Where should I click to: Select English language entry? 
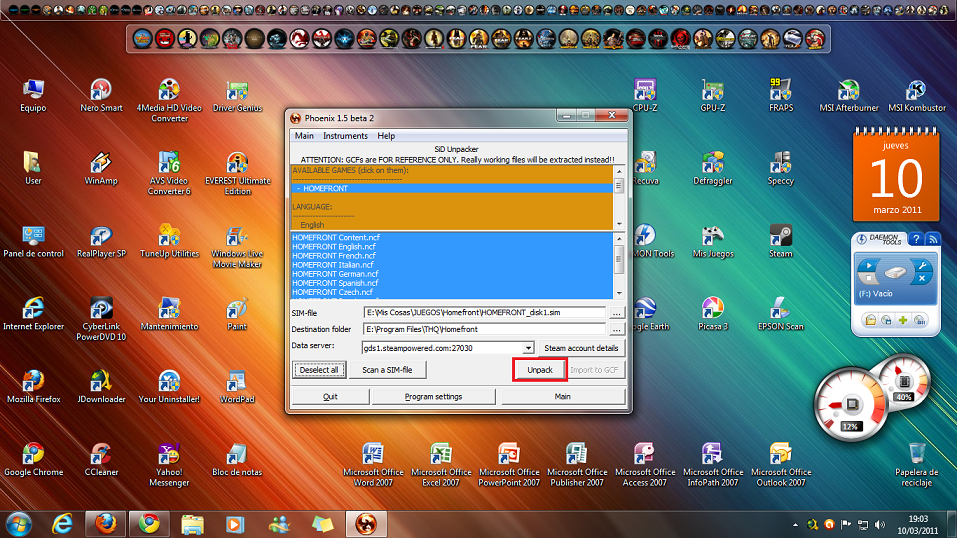click(x=312, y=225)
